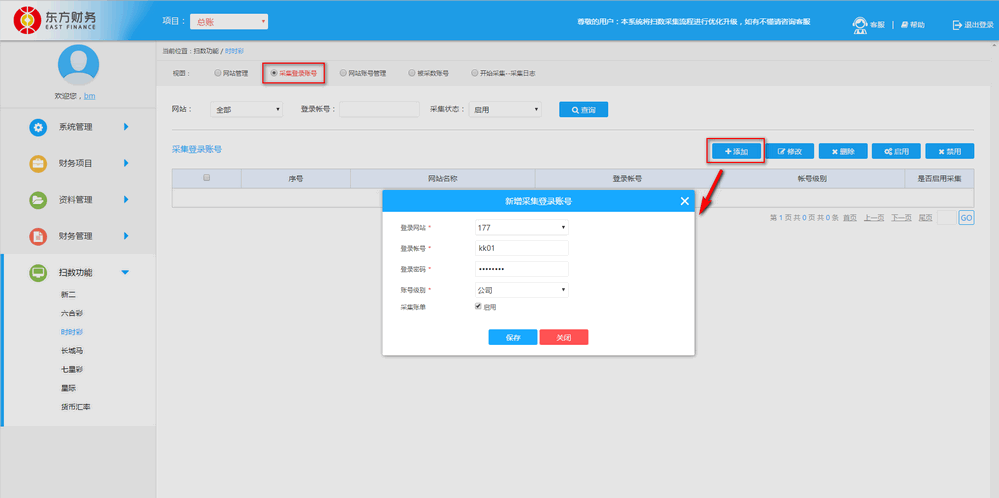
Task: Open the 登录网站 dropdown showing 177
Action: (x=521, y=227)
